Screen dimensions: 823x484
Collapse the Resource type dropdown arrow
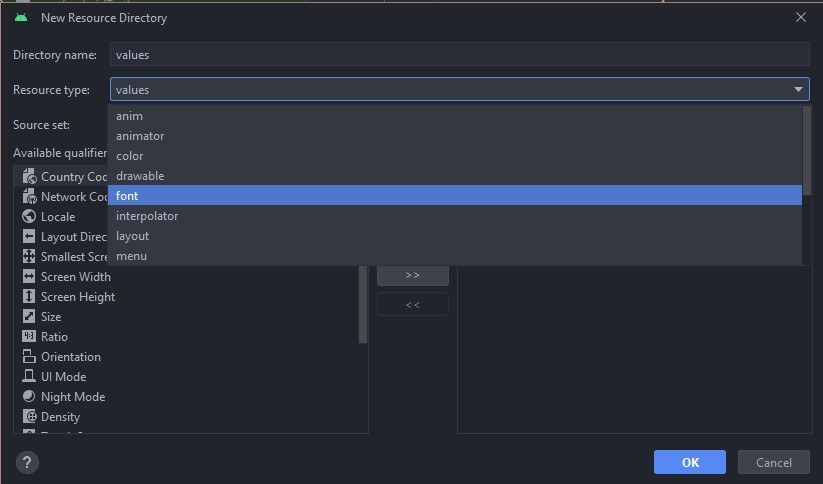pos(798,90)
